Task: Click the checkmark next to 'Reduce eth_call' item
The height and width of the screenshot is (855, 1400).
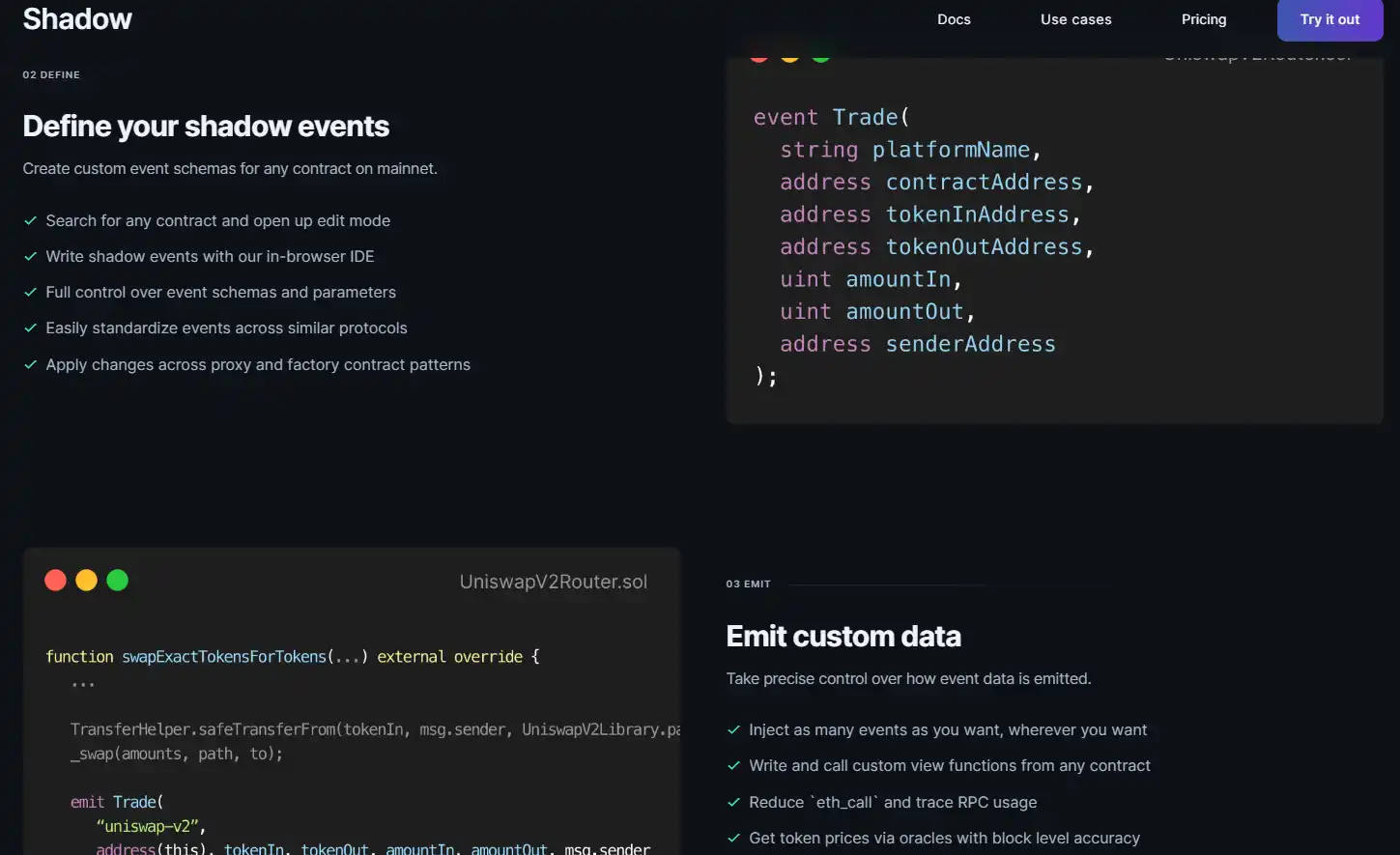Action: click(x=734, y=802)
